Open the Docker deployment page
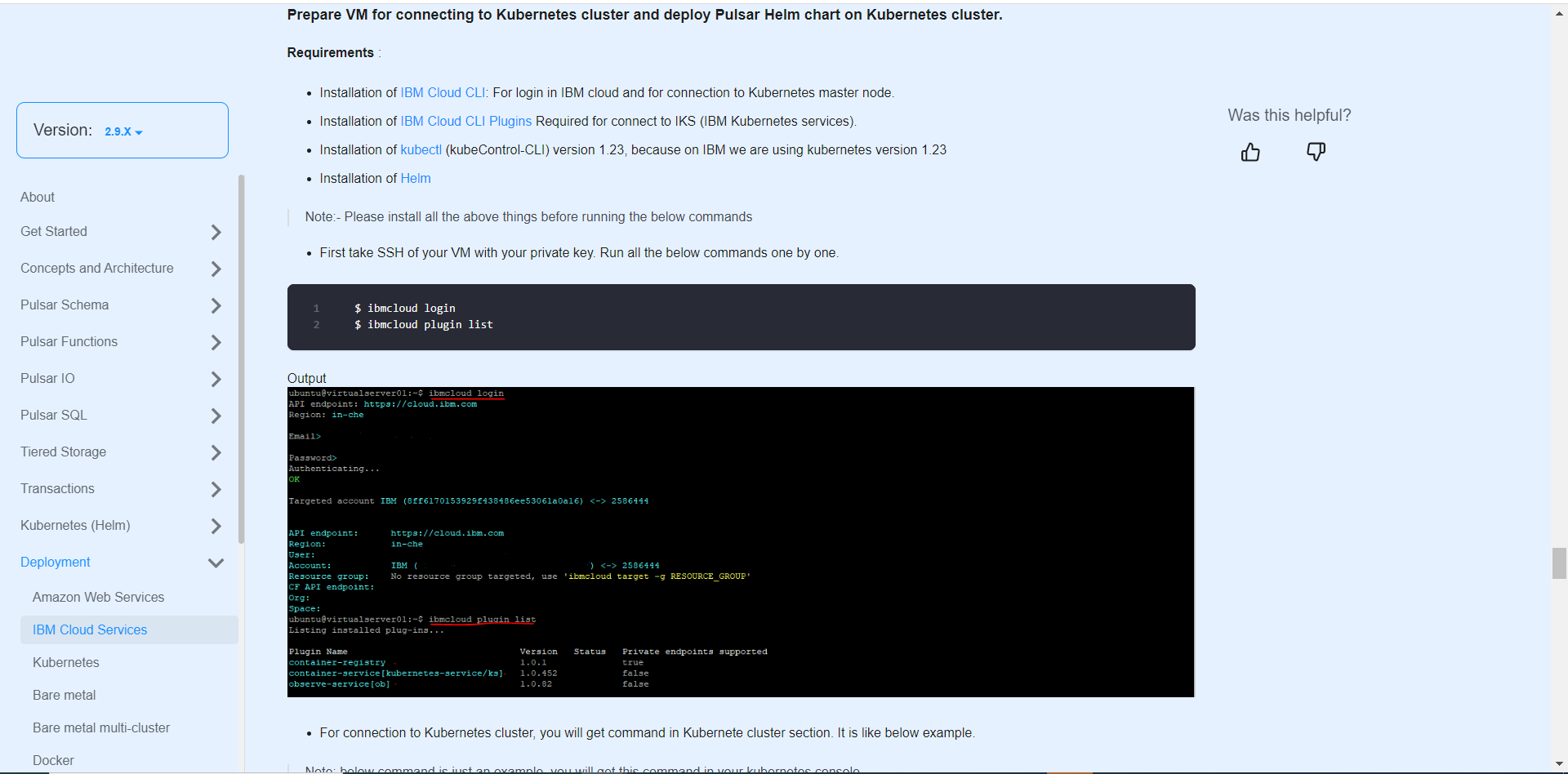The height and width of the screenshot is (774, 1568). pyautogui.click(x=53, y=760)
